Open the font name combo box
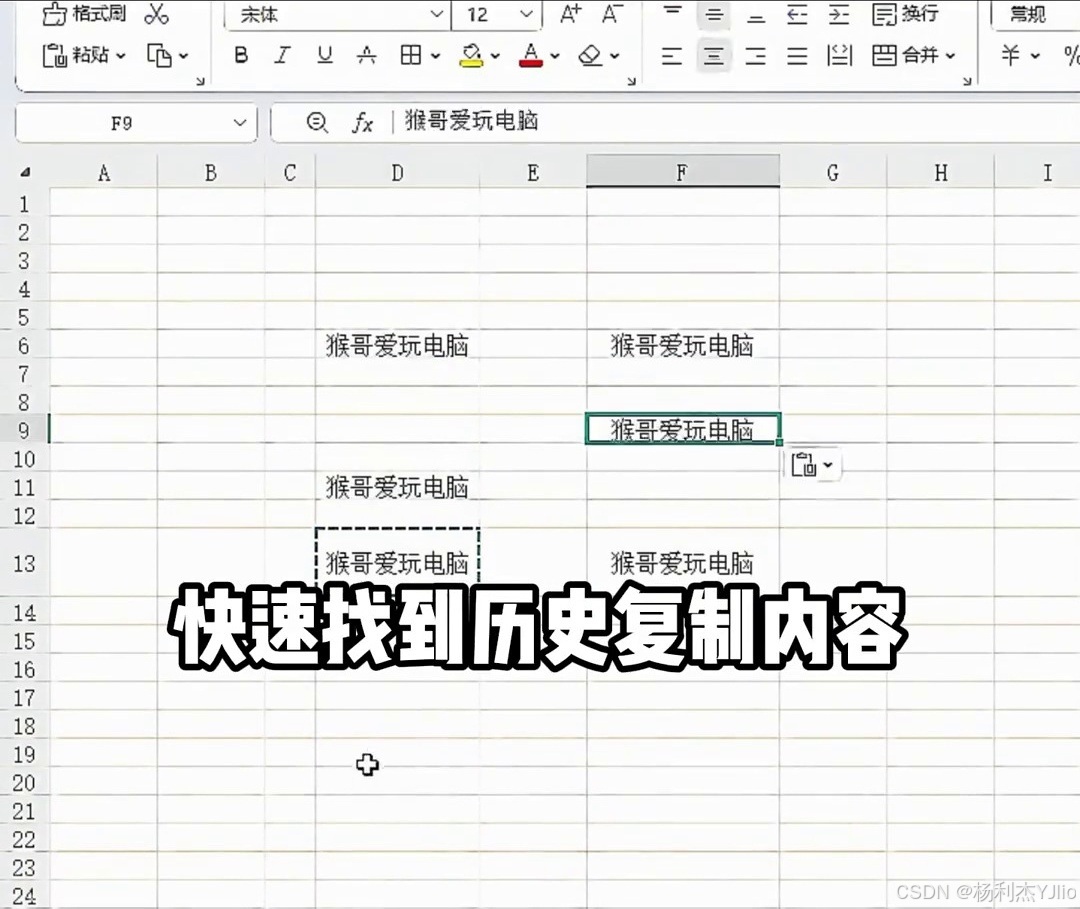This screenshot has width=1080, height=909. (x=338, y=14)
